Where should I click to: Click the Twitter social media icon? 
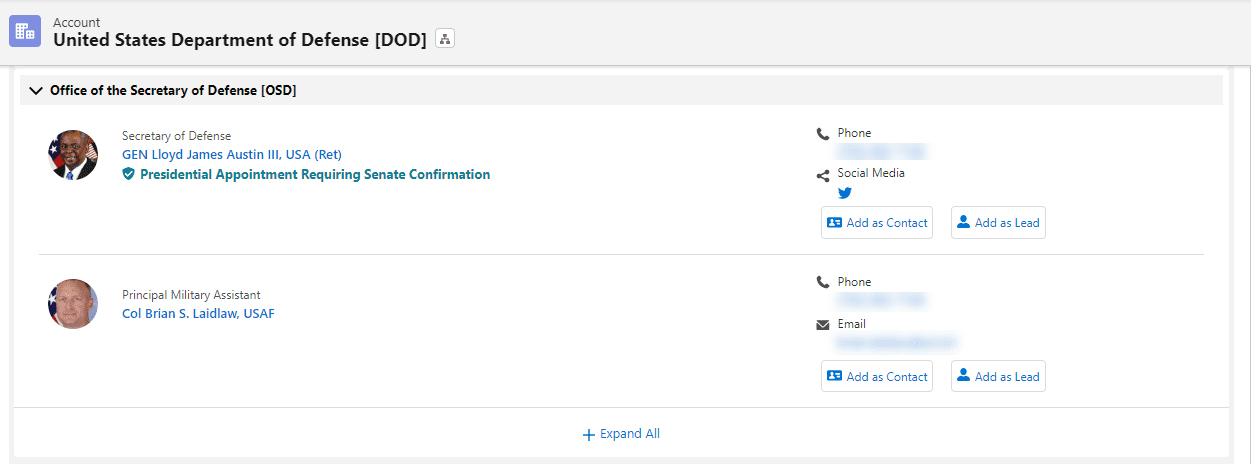[x=845, y=193]
